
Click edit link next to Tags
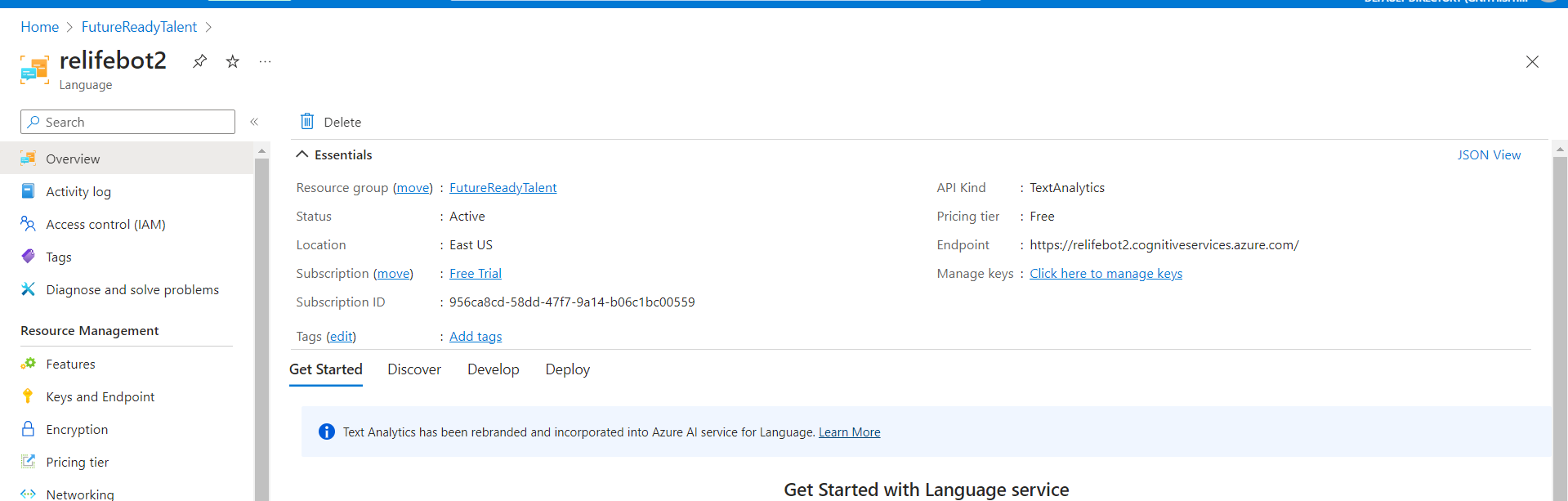341,336
